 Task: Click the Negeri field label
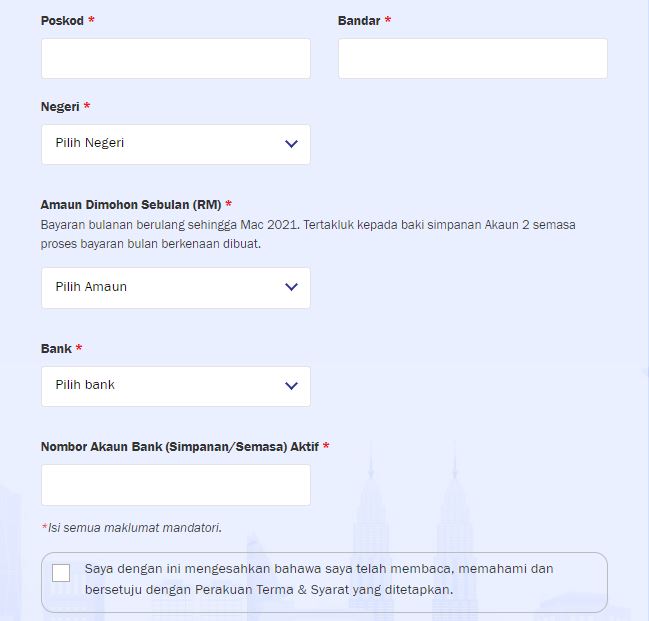[x=60, y=107]
